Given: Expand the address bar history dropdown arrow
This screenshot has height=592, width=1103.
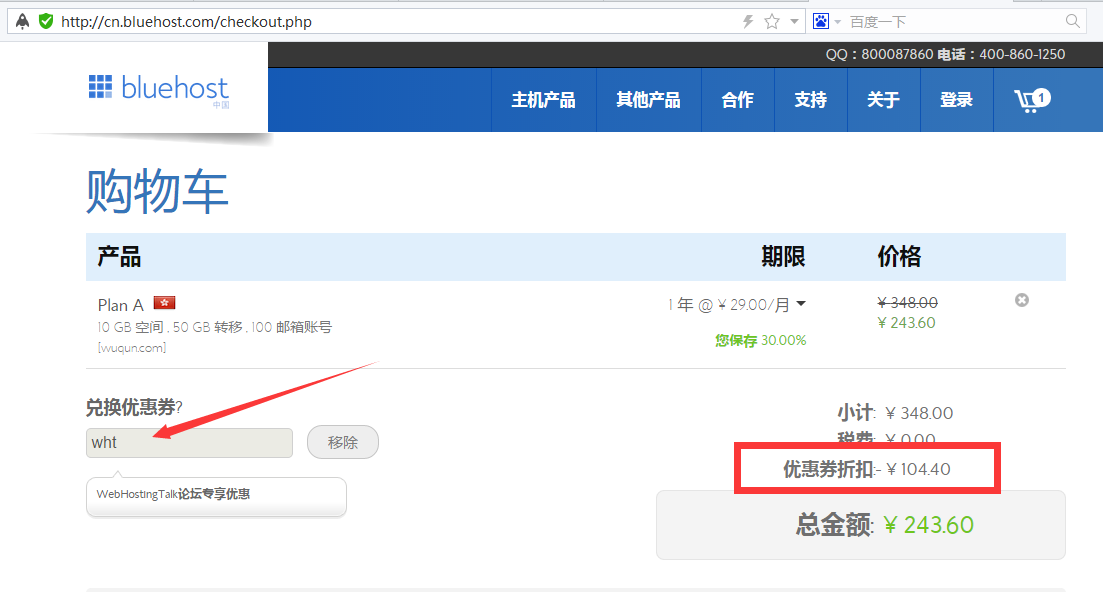Looking at the screenshot, I should point(794,22).
